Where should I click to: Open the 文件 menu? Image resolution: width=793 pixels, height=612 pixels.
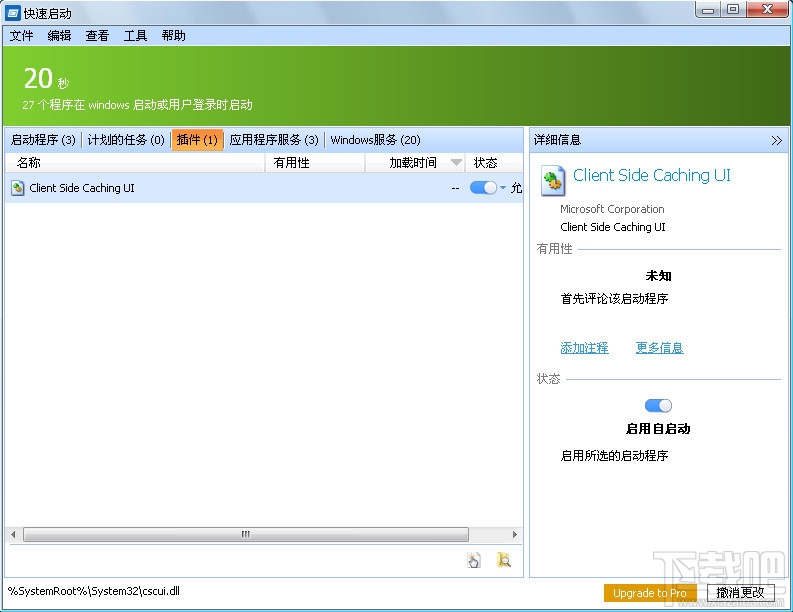pyautogui.click(x=21, y=35)
